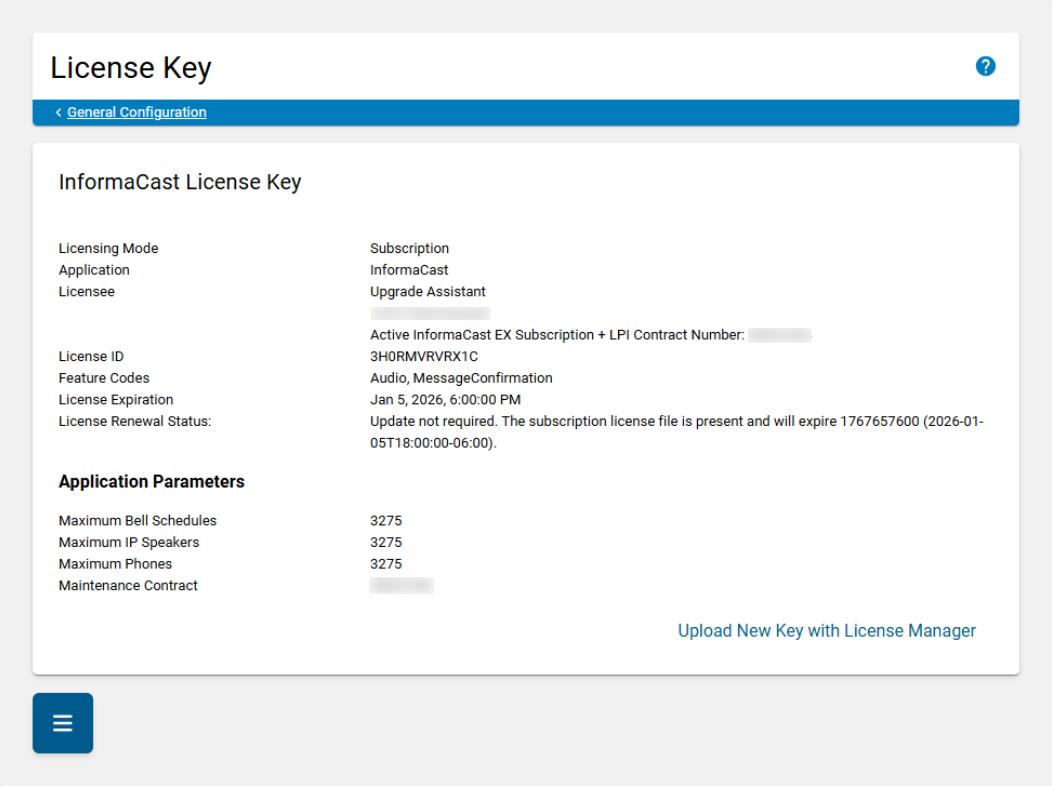This screenshot has width=1052, height=786.
Task: Click the Subscription value
Action: [409, 249]
